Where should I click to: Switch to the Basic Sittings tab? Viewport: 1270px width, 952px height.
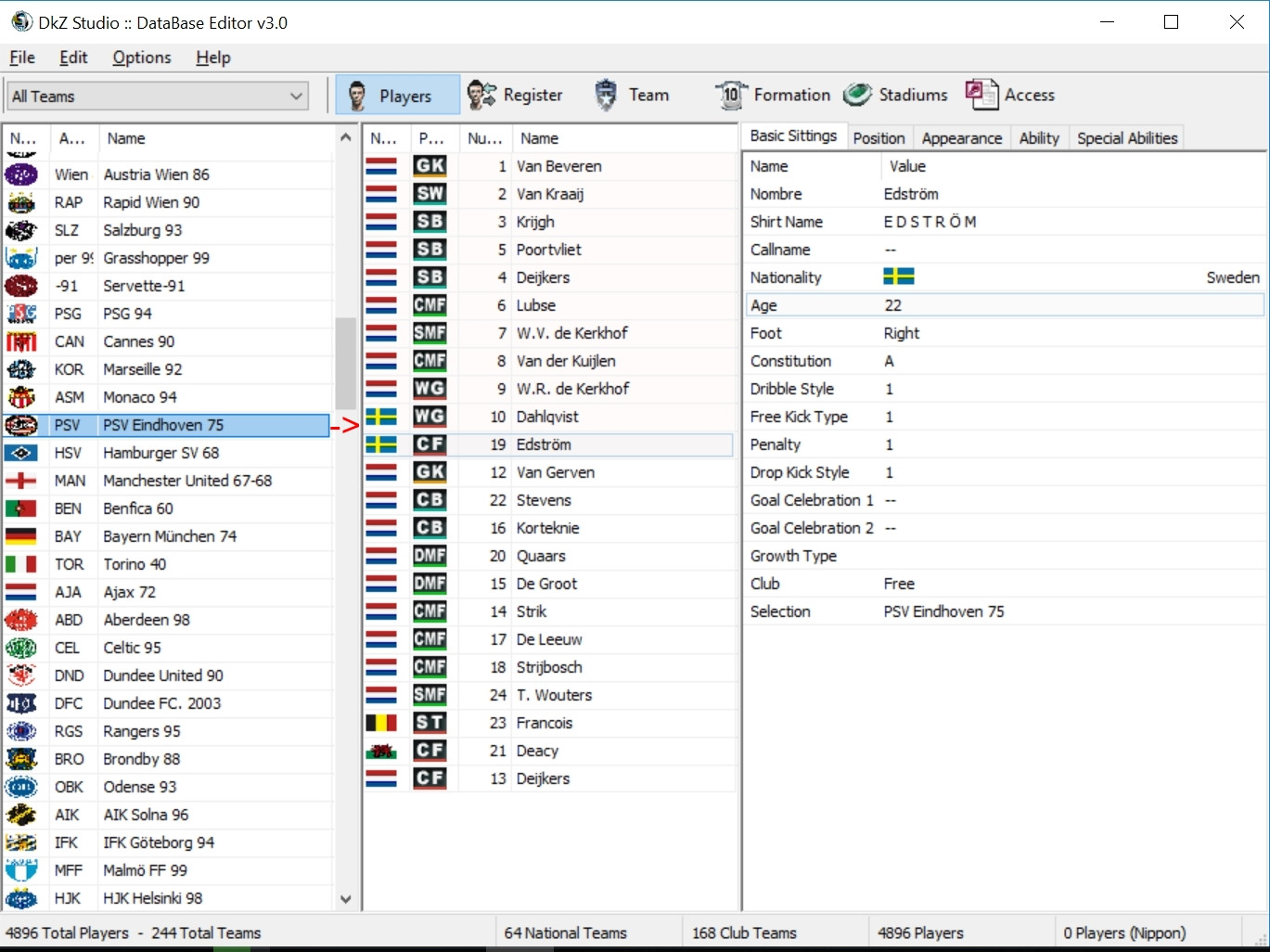tap(793, 136)
